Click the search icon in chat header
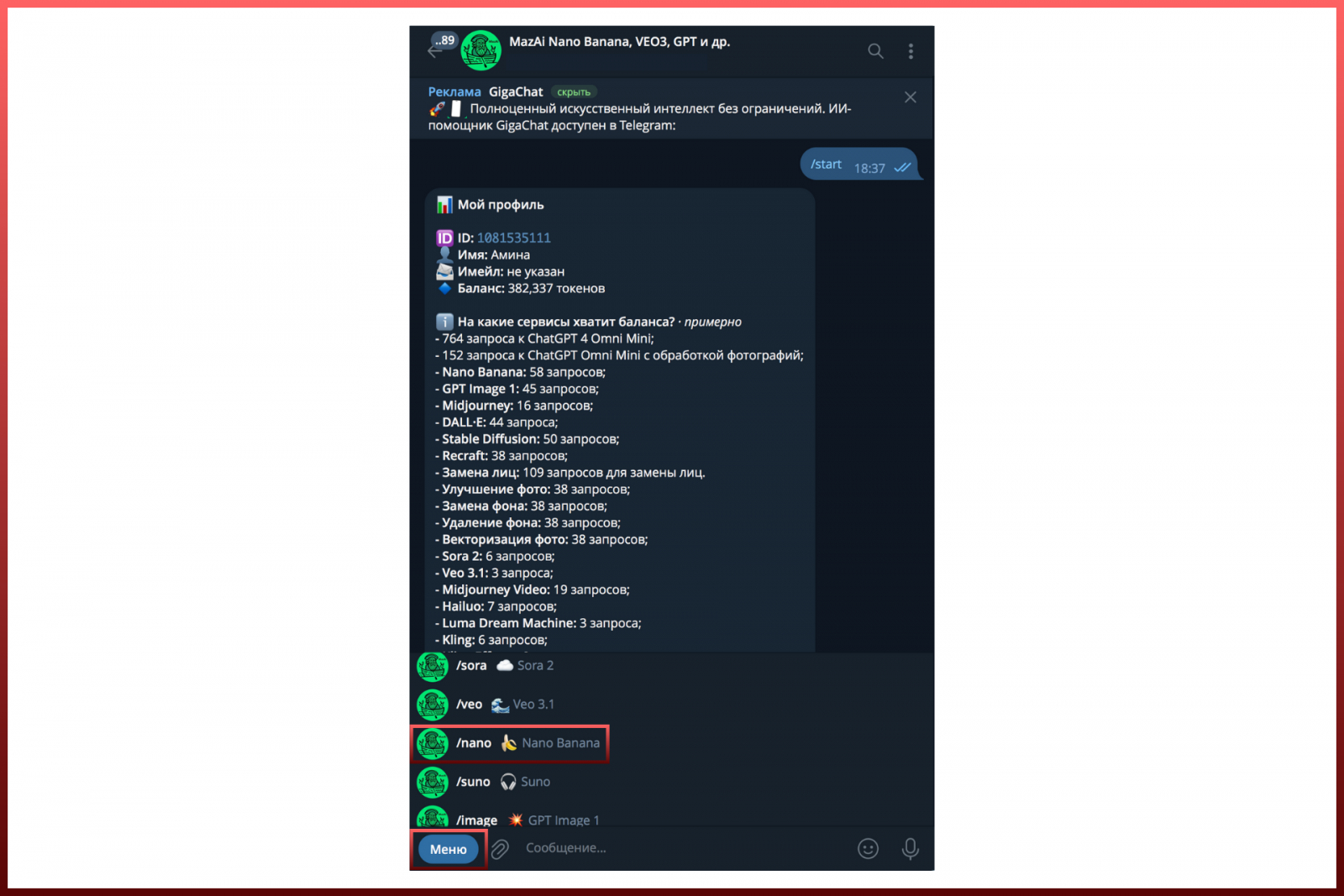 click(x=875, y=51)
